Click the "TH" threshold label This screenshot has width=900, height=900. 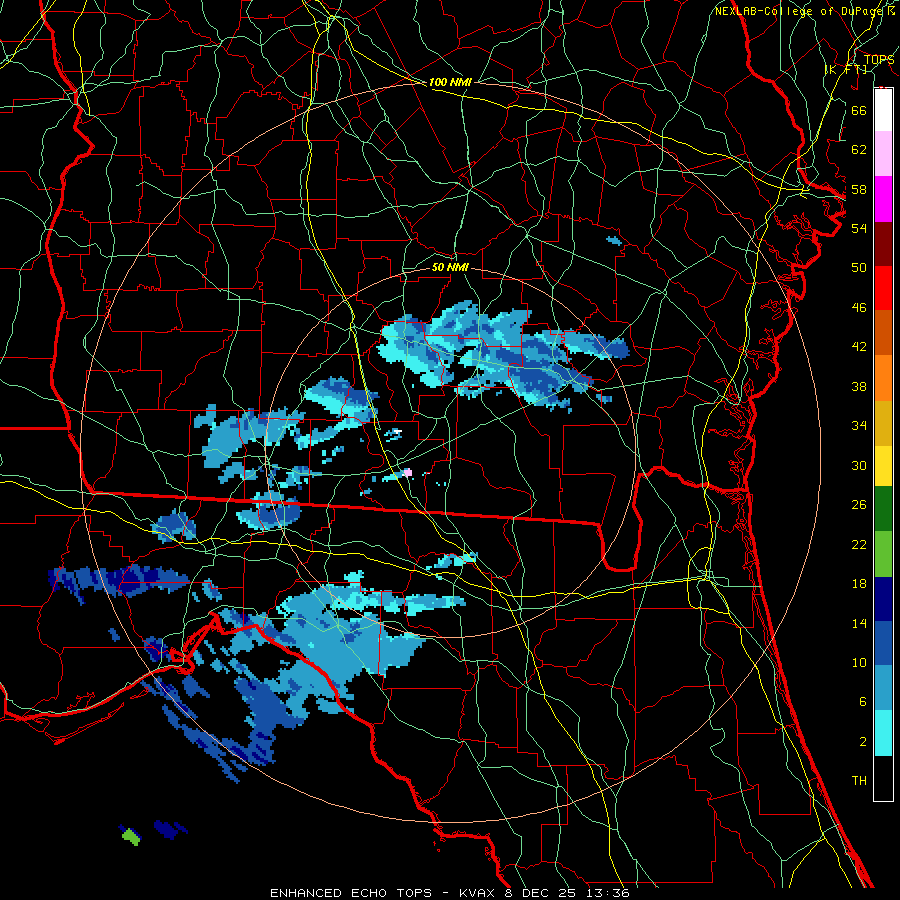pyautogui.click(x=859, y=781)
